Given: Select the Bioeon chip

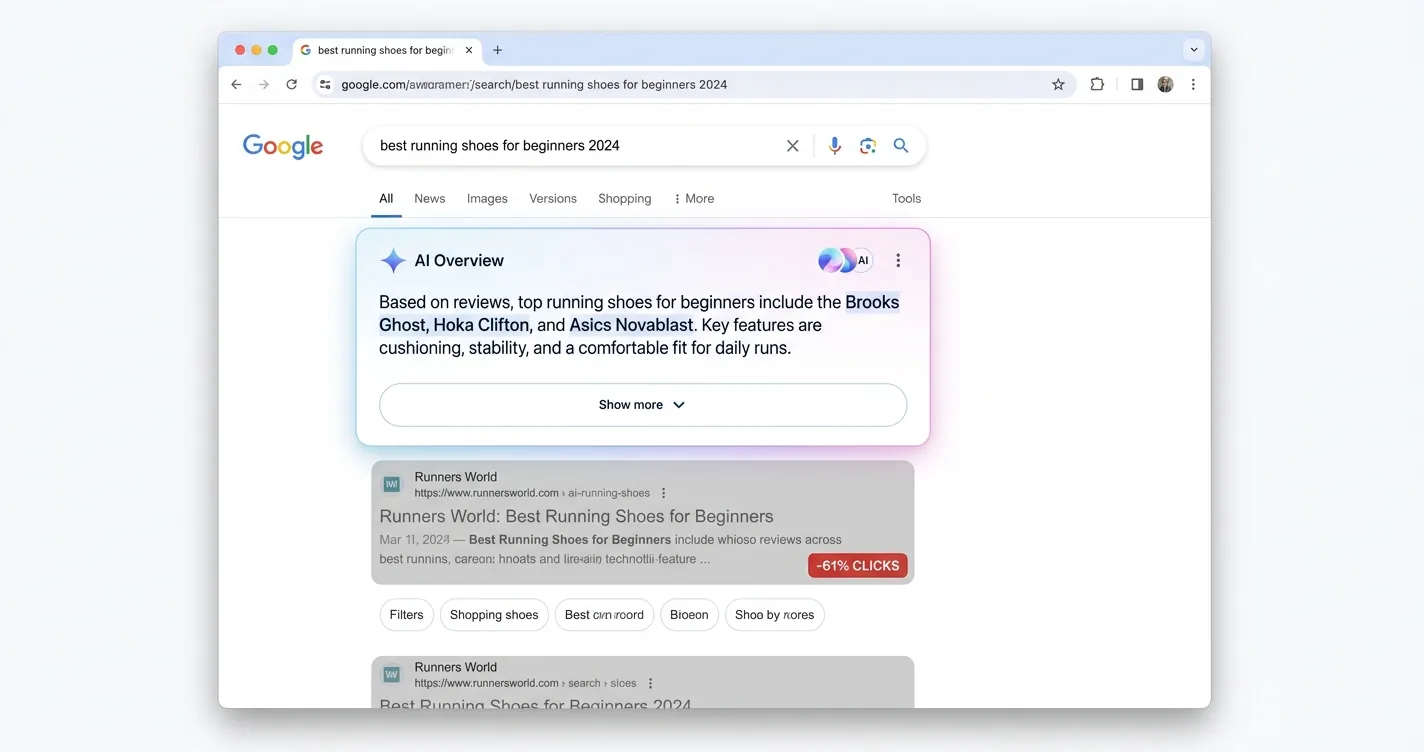Looking at the screenshot, I should (x=689, y=615).
